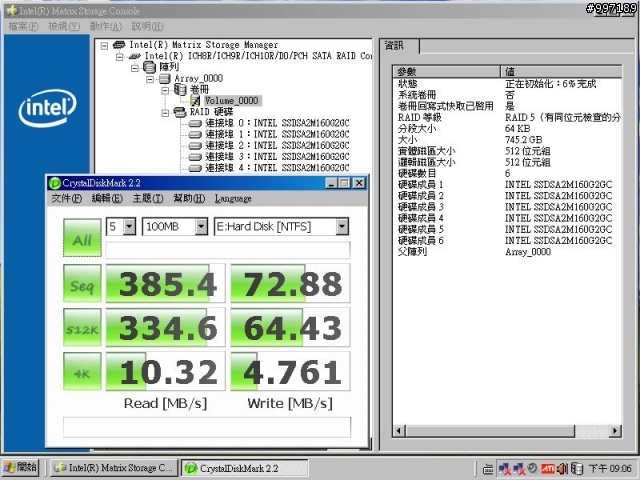Select the Volume_0000 label in the tree
640x480 pixels.
(x=231, y=100)
